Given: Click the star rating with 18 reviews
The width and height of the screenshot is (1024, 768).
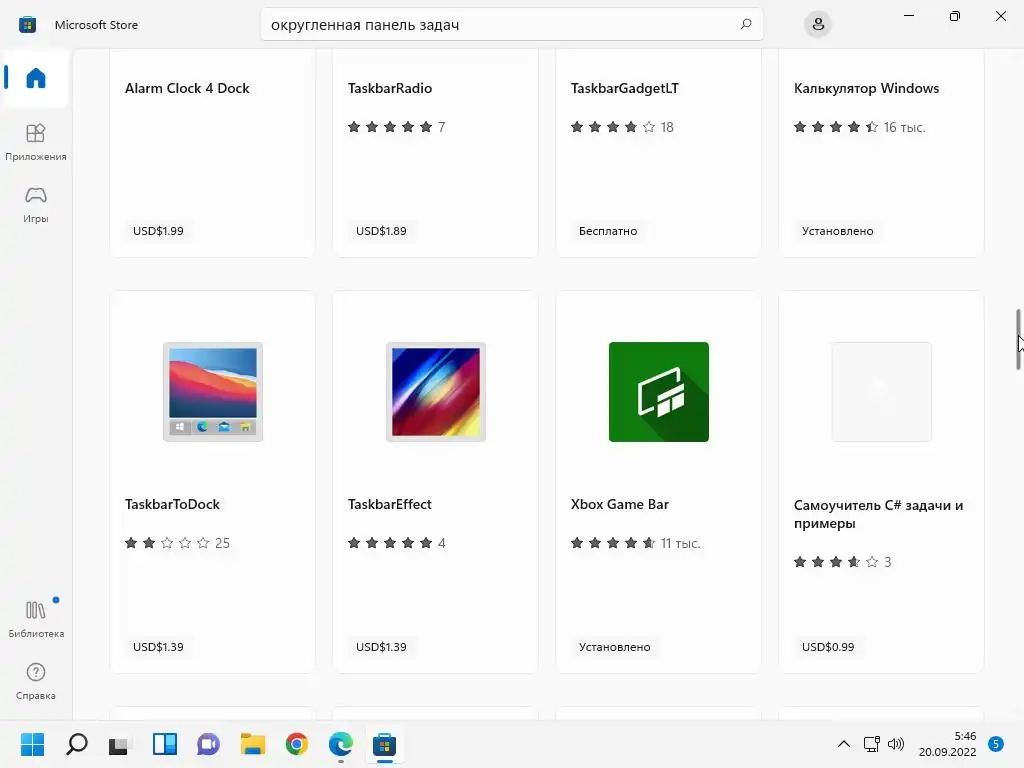Looking at the screenshot, I should coord(622,127).
